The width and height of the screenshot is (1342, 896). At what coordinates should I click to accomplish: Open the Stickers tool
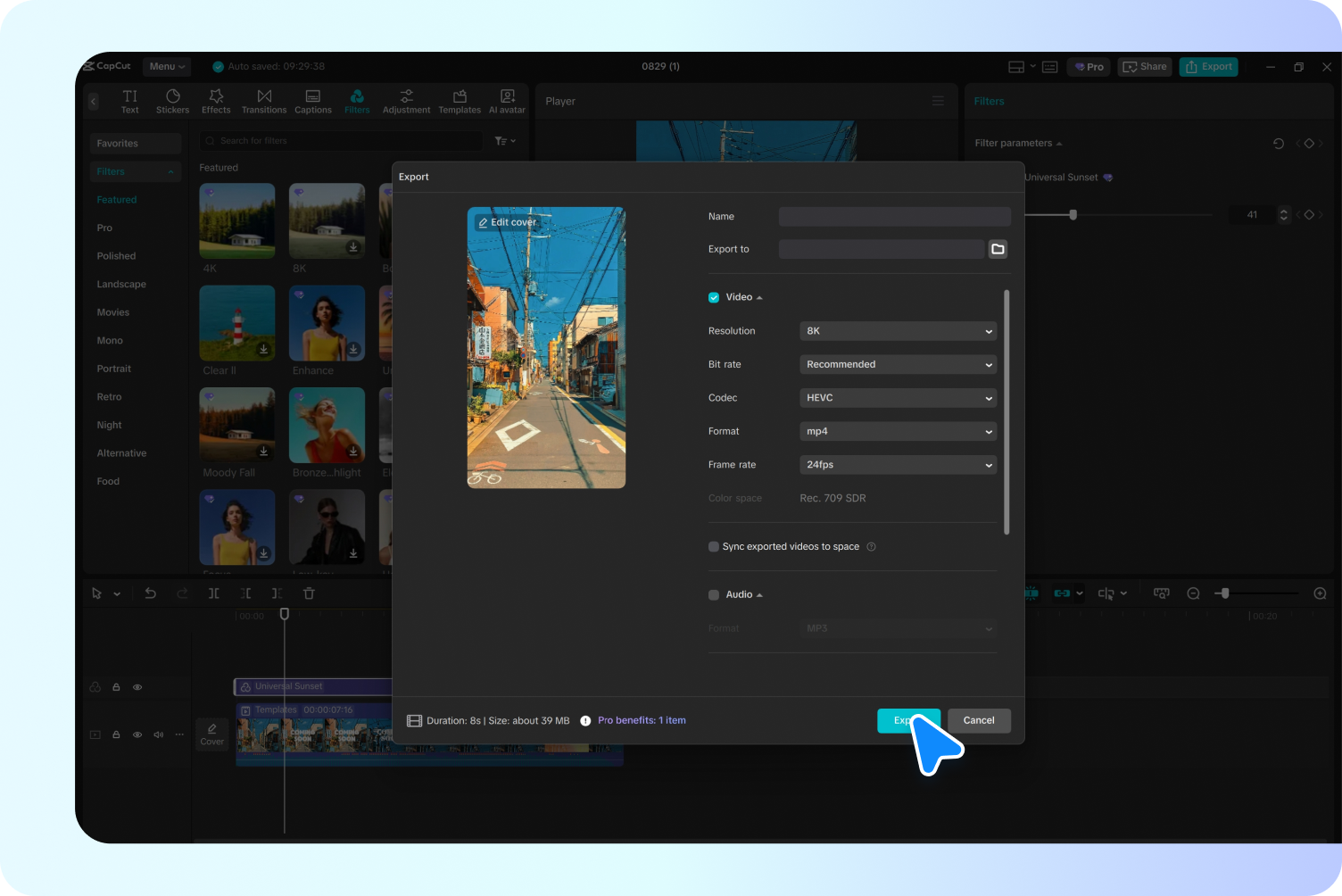tap(172, 101)
